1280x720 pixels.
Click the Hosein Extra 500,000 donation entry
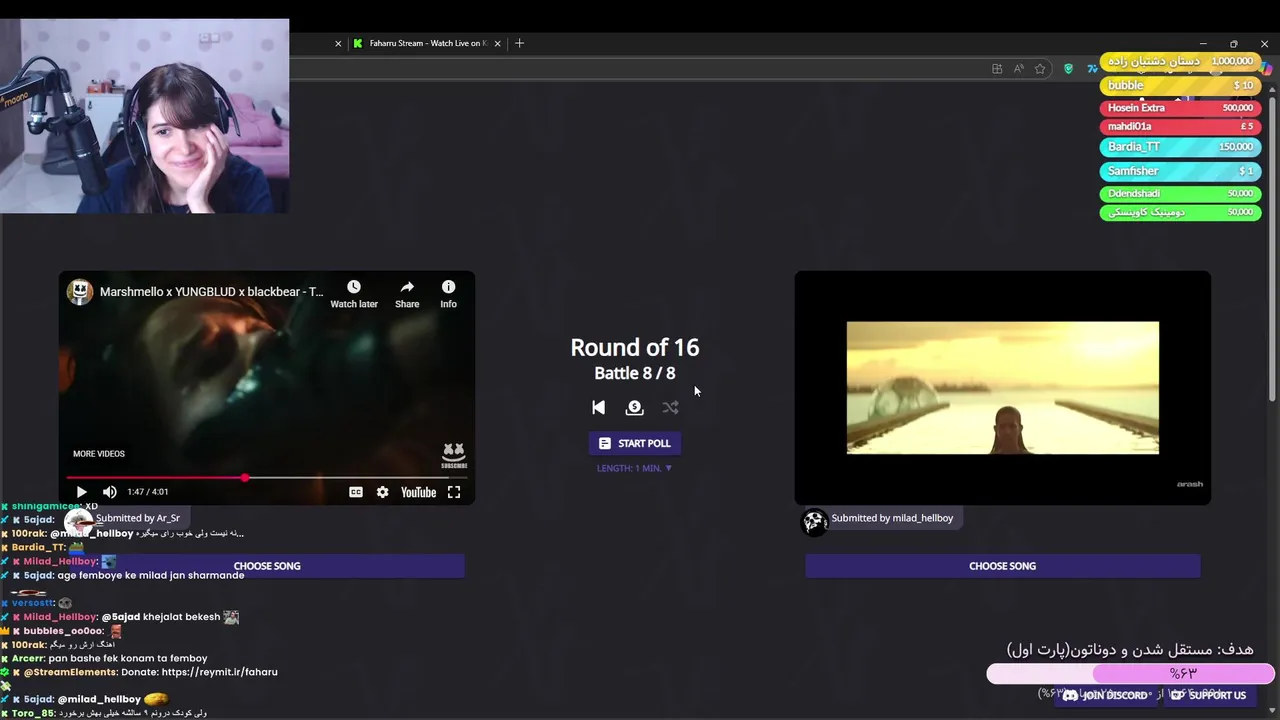click(x=1180, y=107)
